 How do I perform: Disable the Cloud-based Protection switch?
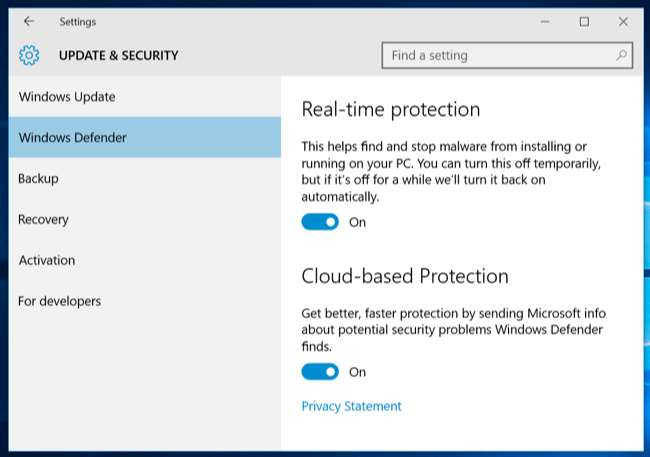[x=320, y=372]
